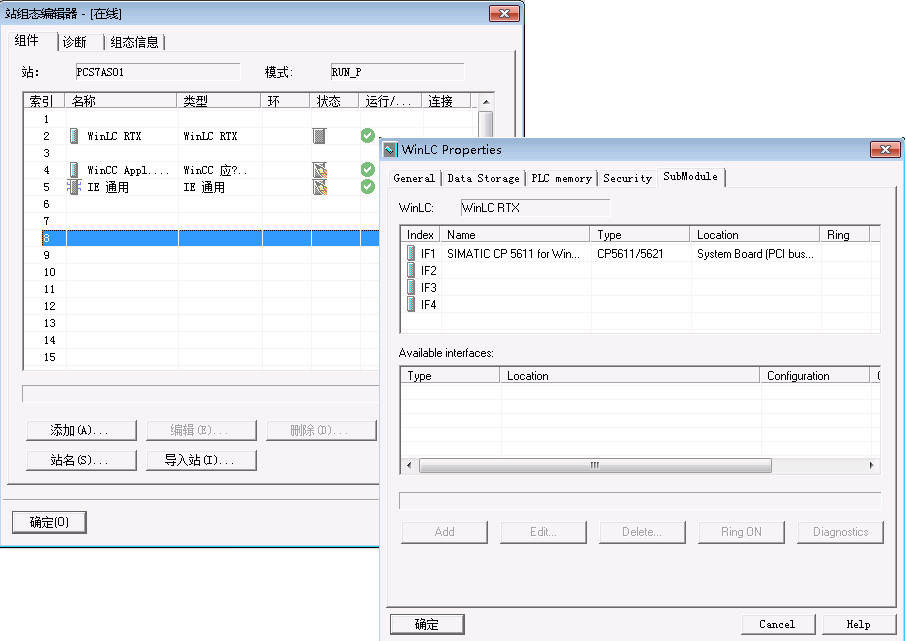Close the station configuration editor window

pos(504,13)
